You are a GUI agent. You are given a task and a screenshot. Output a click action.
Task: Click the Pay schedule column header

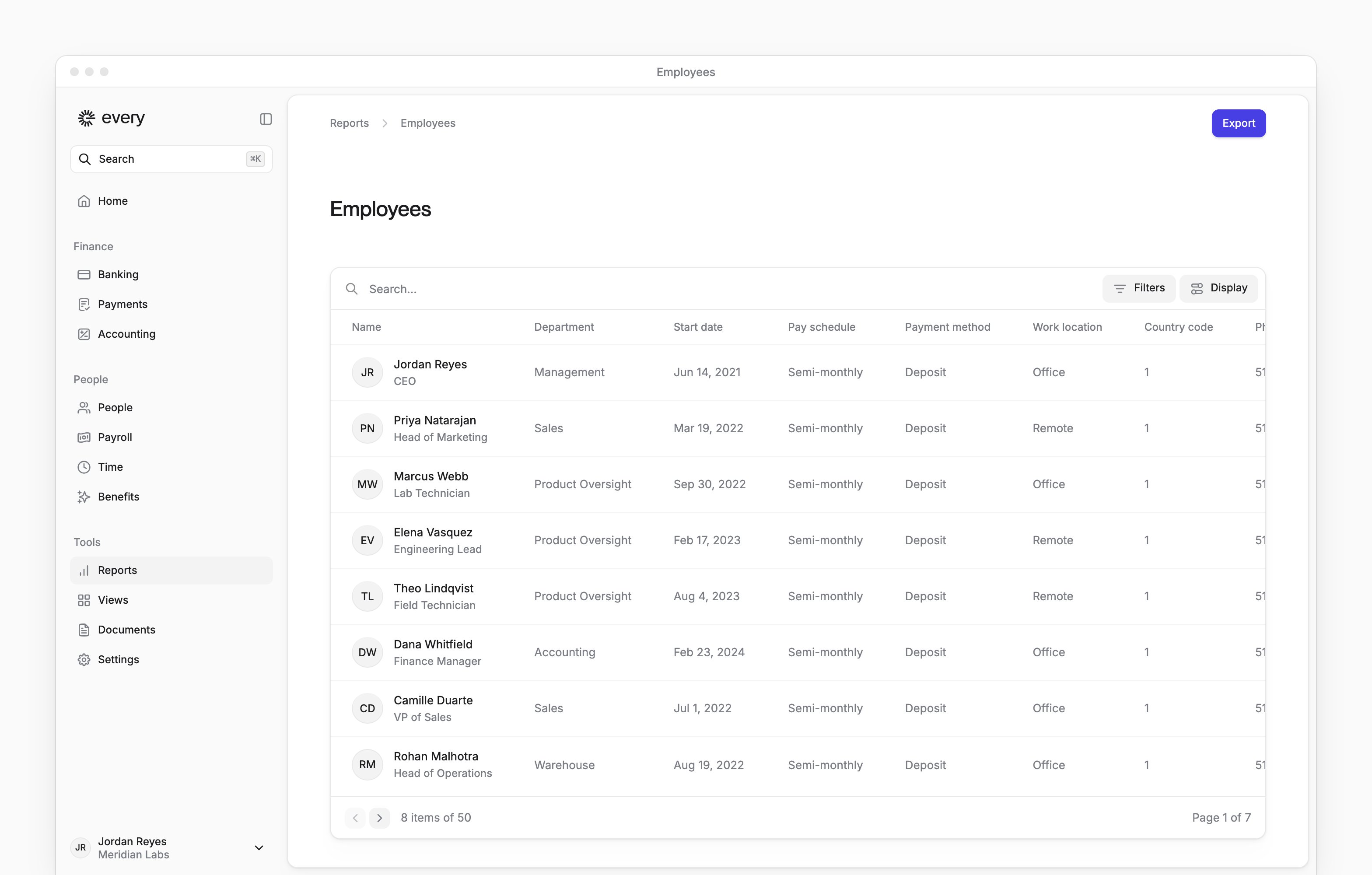pyautogui.click(x=822, y=327)
